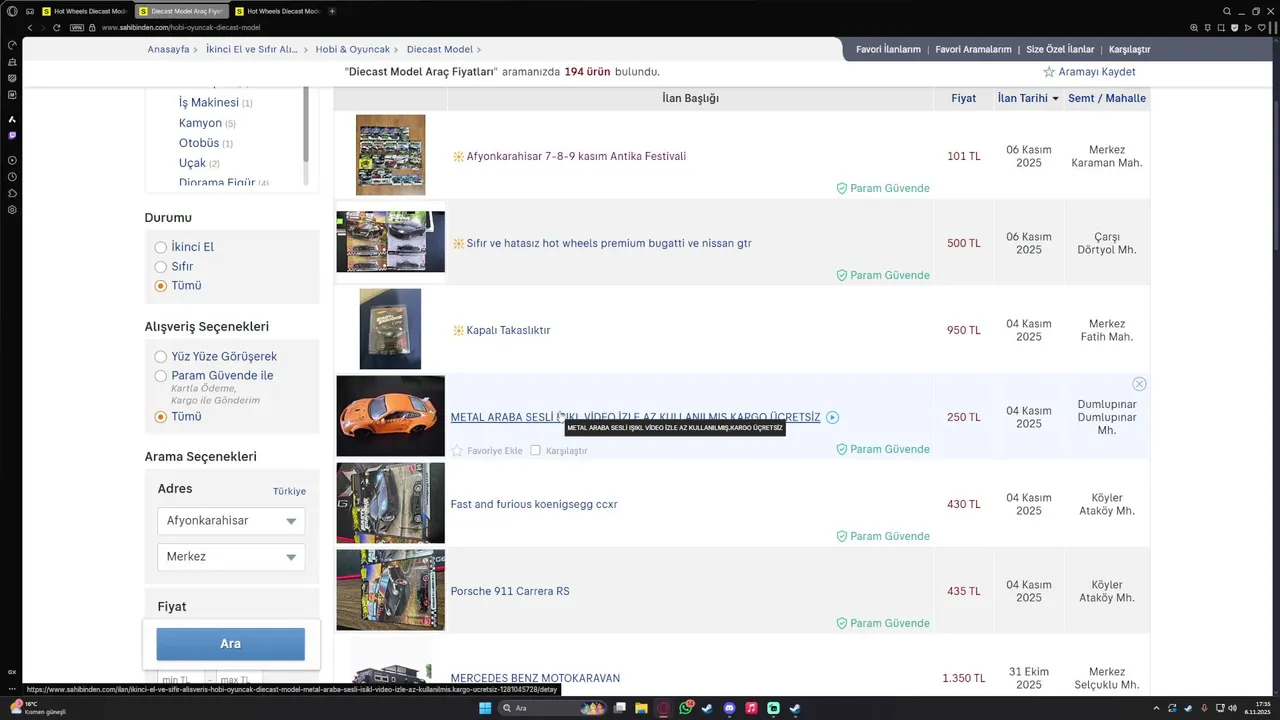Open Apple Music taskbar icon
The width and height of the screenshot is (1280, 720).
[751, 708]
